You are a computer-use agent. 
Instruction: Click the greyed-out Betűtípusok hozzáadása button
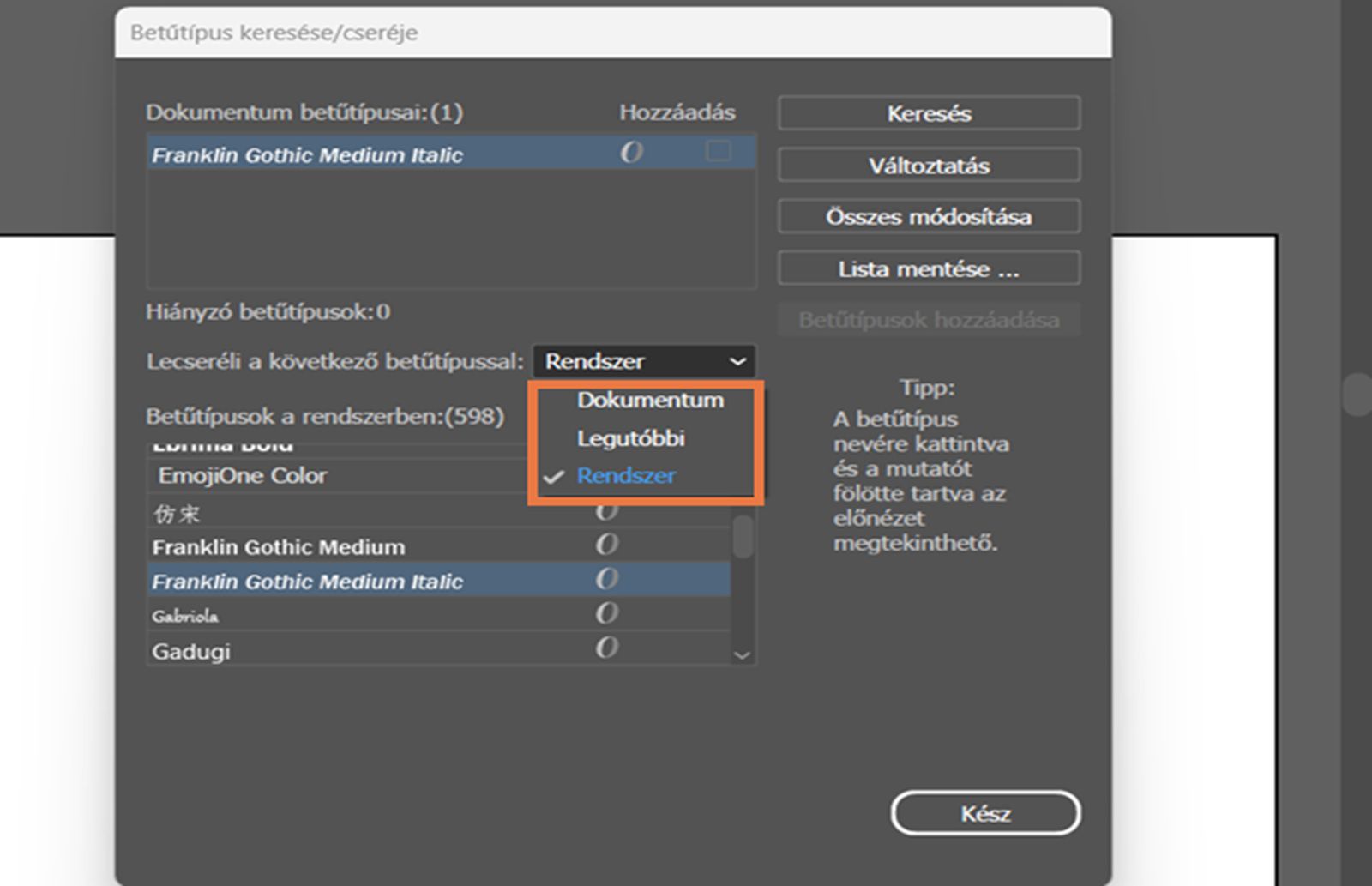[929, 320]
